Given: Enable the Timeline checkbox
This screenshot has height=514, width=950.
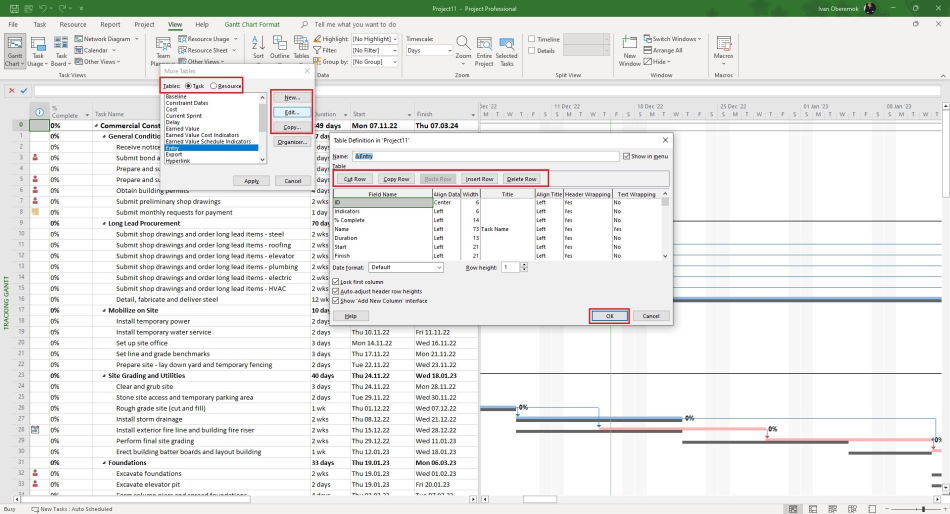Looking at the screenshot, I should coord(531,39).
